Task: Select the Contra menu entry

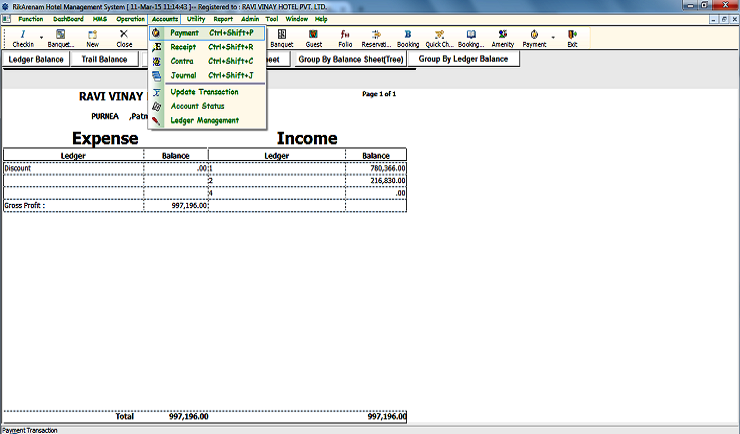Action: [x=182, y=61]
